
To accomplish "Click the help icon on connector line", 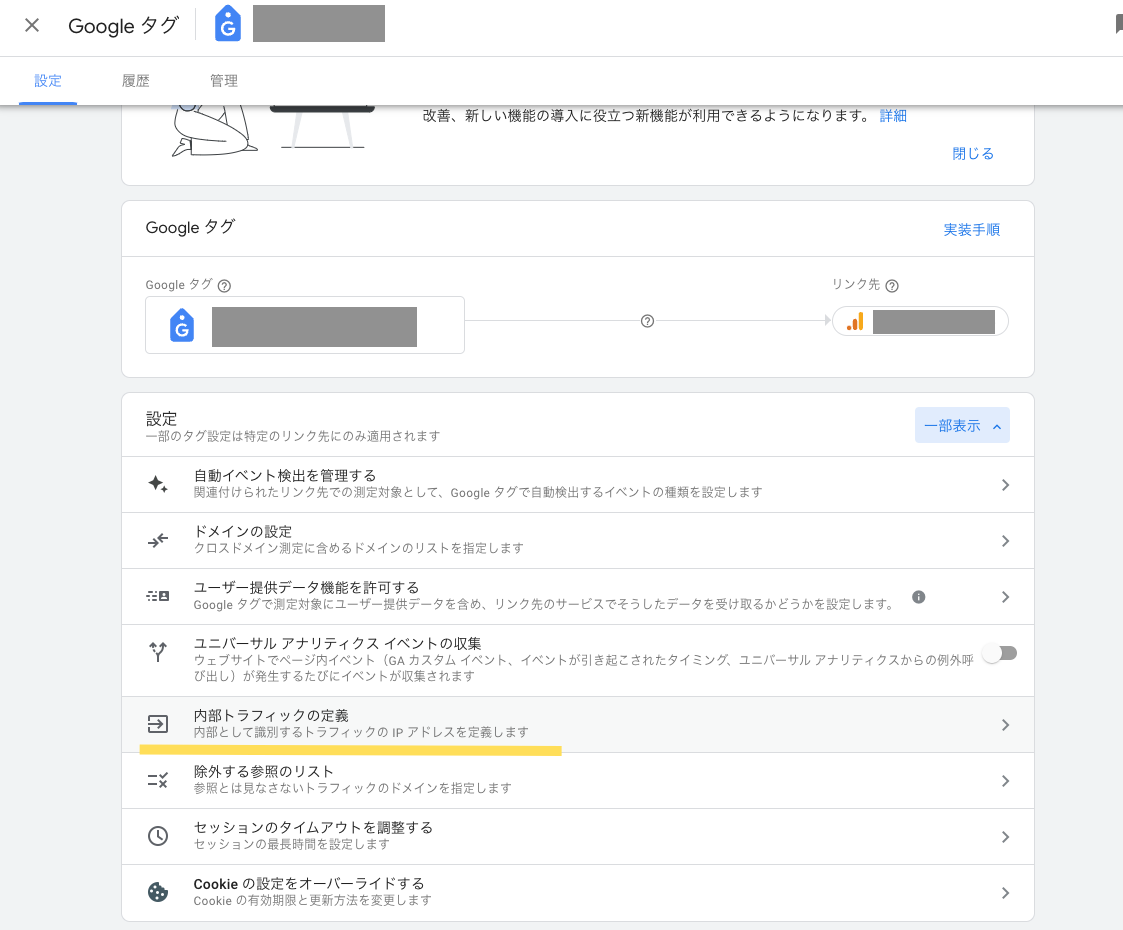I will [647, 321].
